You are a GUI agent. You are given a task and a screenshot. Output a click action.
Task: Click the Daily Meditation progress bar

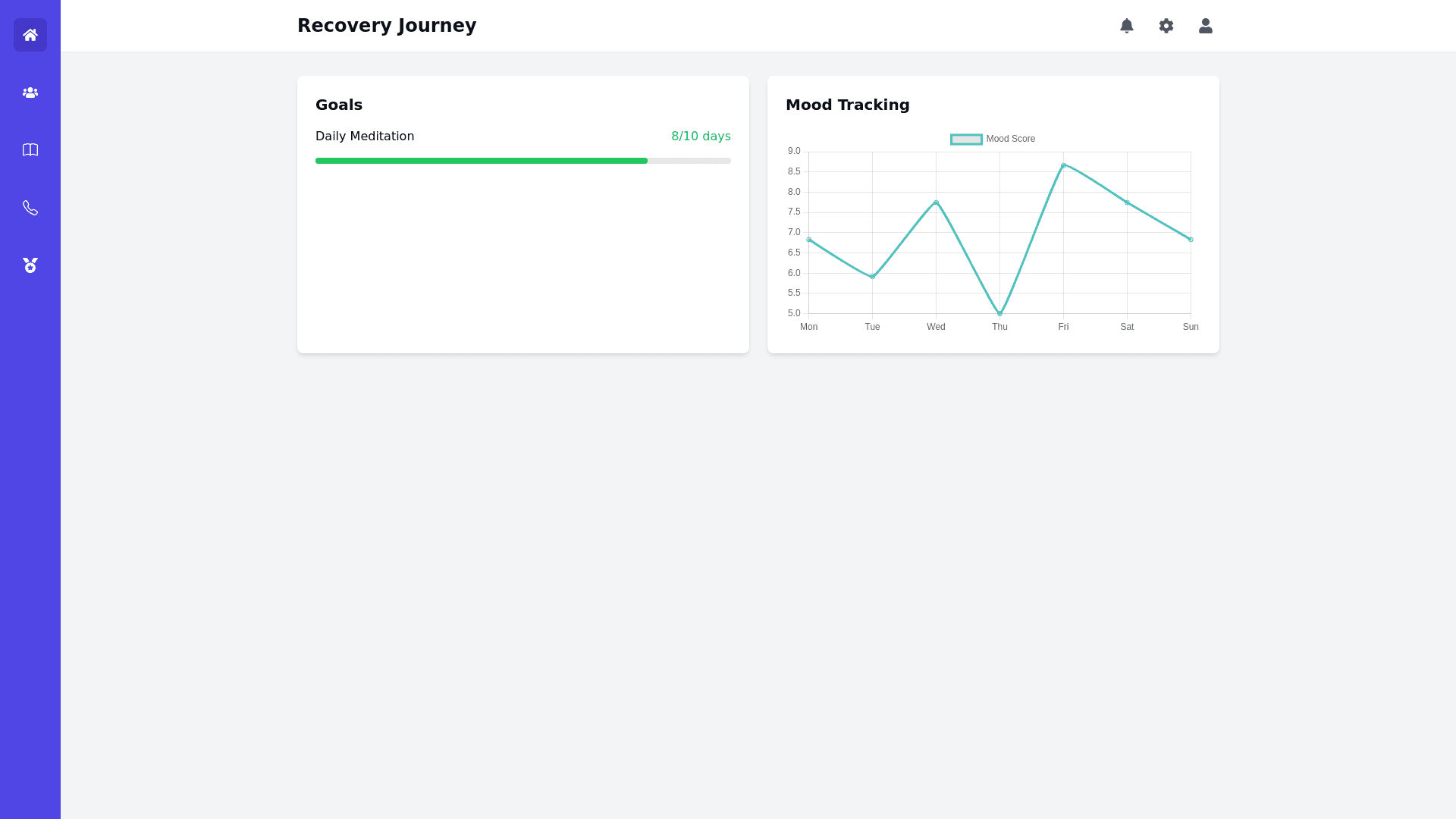pos(523,161)
